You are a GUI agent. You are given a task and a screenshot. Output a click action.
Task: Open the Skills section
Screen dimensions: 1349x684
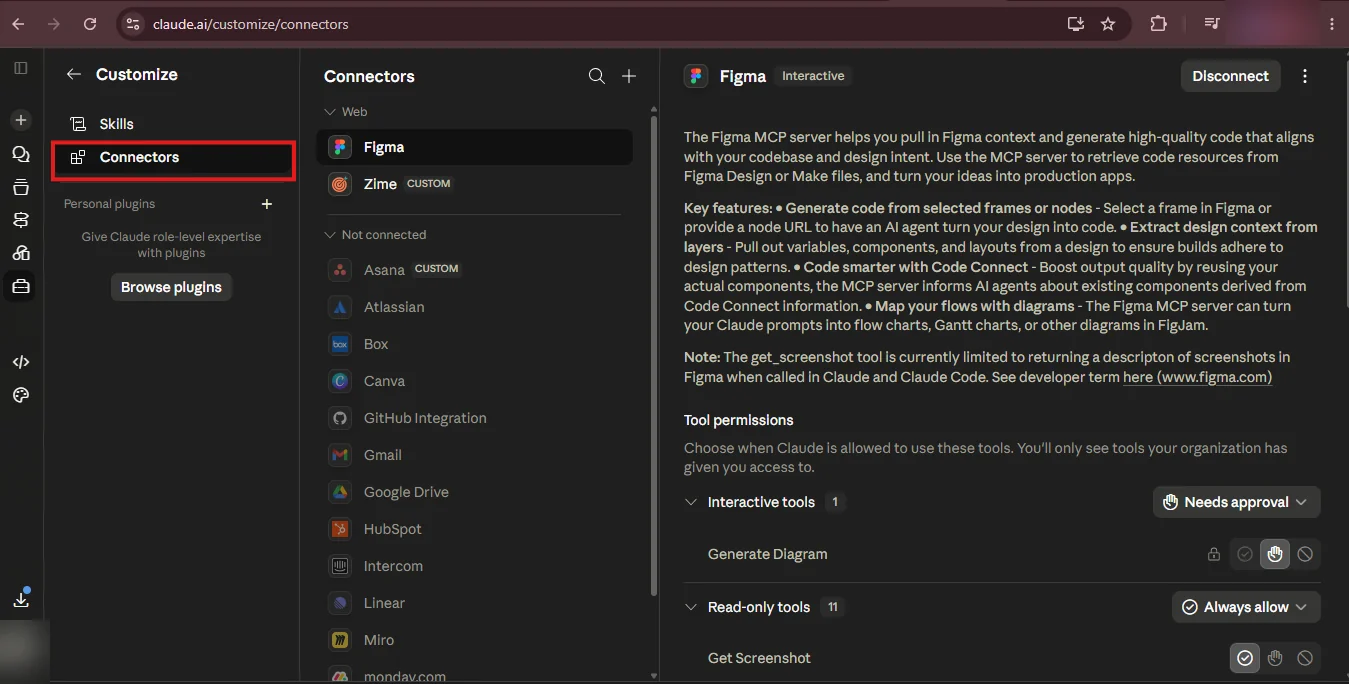(x=116, y=124)
